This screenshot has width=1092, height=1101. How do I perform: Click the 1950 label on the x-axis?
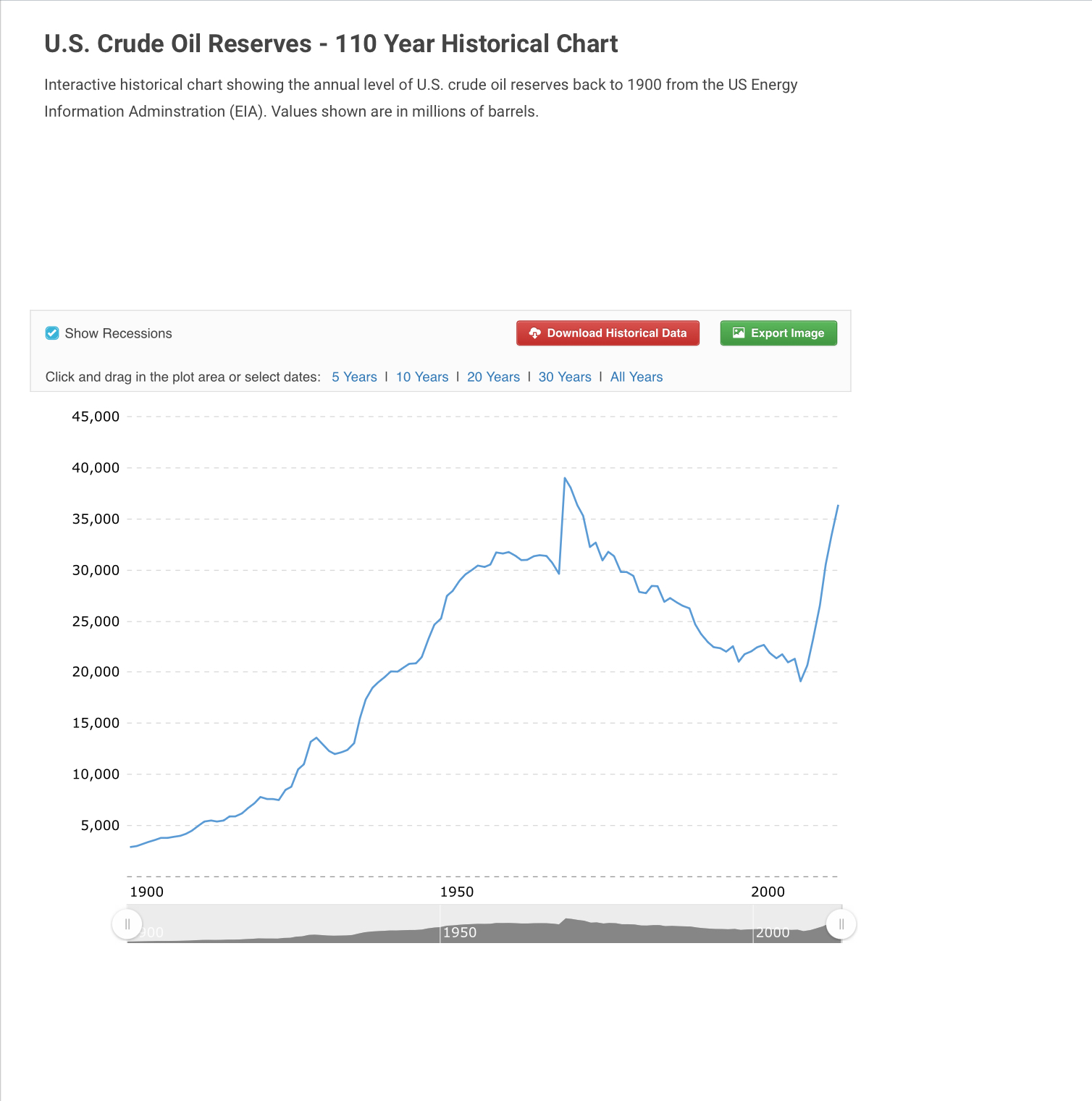[x=457, y=892]
